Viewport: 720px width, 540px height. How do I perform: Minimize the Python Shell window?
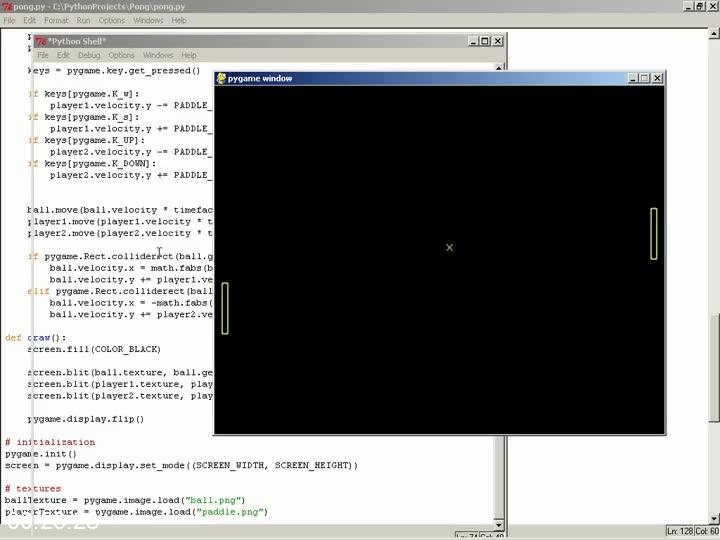click(473, 41)
